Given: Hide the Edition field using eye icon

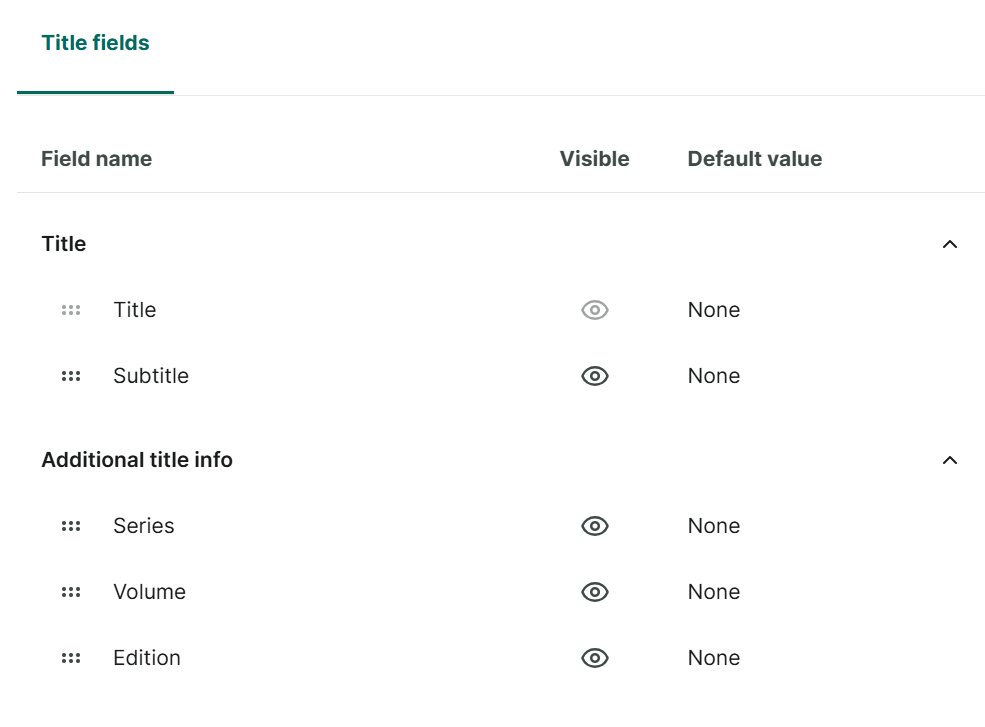Looking at the screenshot, I should [595, 658].
